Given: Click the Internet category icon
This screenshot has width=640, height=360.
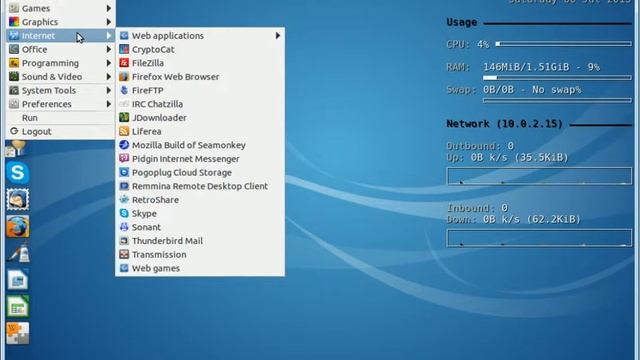Looking at the screenshot, I should click(14, 36).
